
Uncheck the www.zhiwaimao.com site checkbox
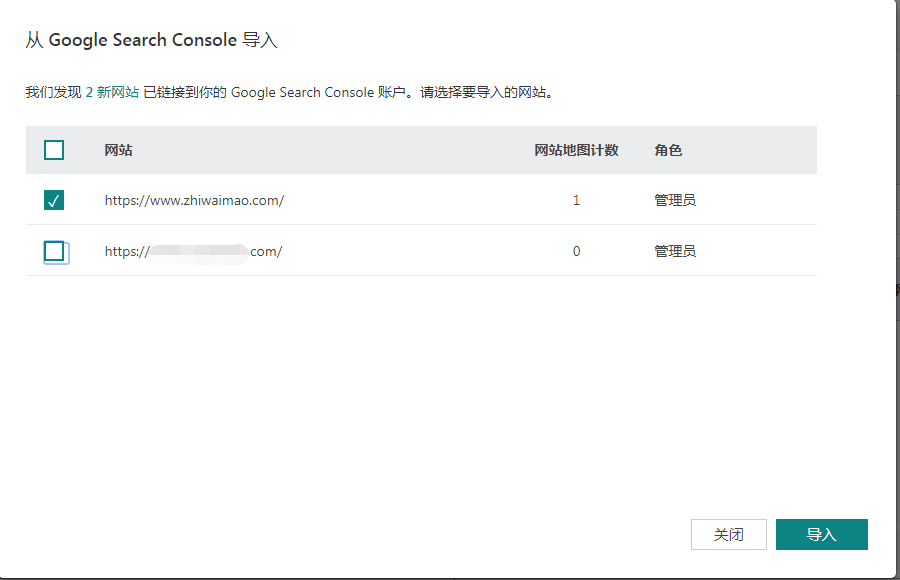(x=54, y=200)
